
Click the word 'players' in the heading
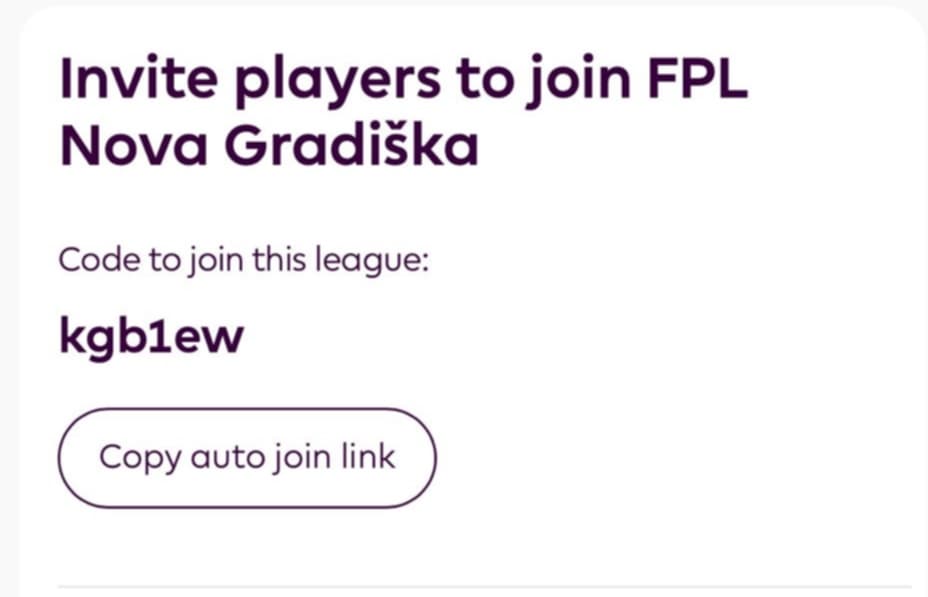tap(337, 81)
